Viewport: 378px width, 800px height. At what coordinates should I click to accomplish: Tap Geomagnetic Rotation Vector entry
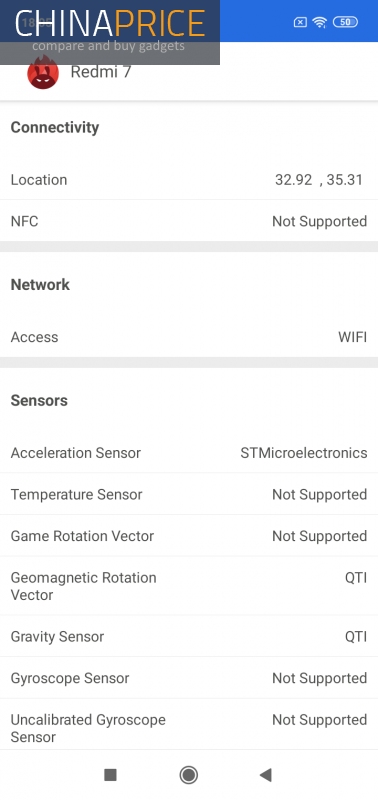tap(189, 586)
